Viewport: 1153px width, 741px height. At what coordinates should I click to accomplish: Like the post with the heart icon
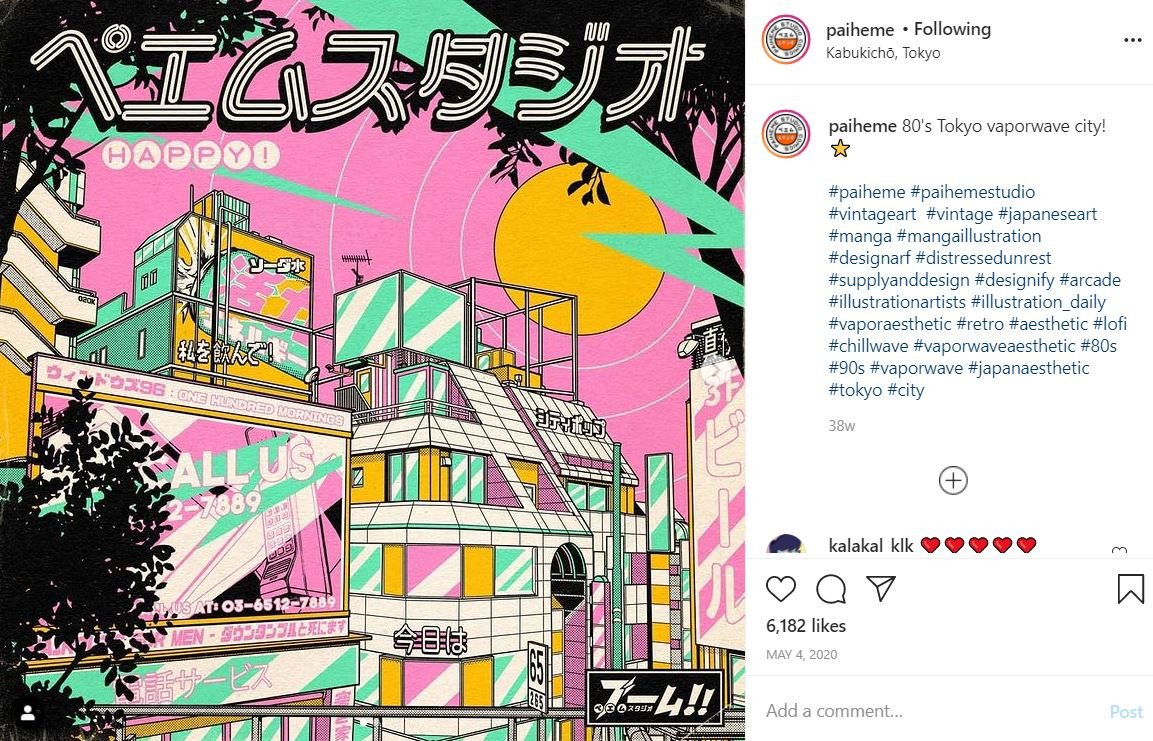click(781, 589)
